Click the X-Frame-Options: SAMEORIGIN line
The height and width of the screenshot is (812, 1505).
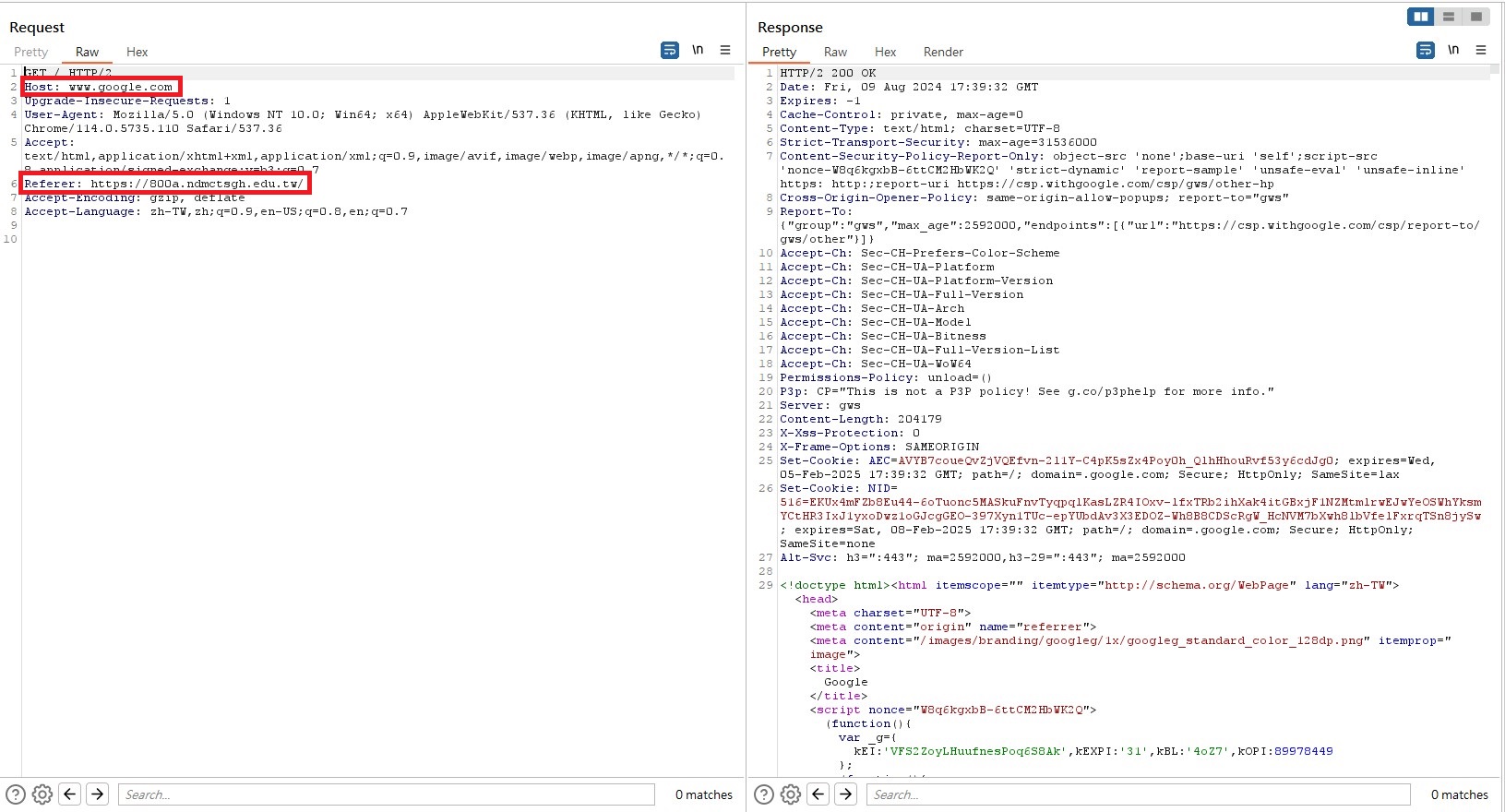pos(879,447)
